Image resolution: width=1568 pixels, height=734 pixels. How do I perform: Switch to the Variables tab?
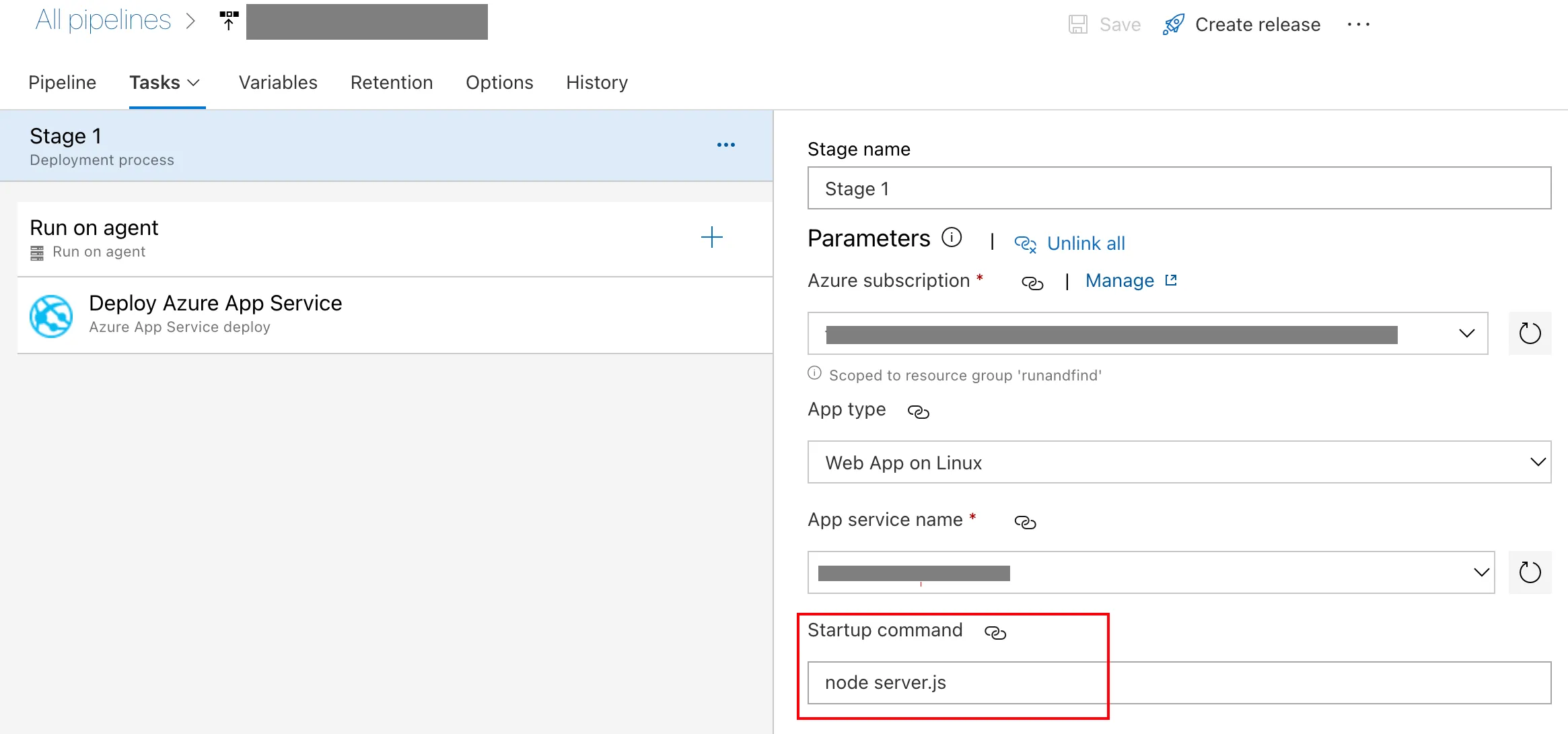point(278,83)
